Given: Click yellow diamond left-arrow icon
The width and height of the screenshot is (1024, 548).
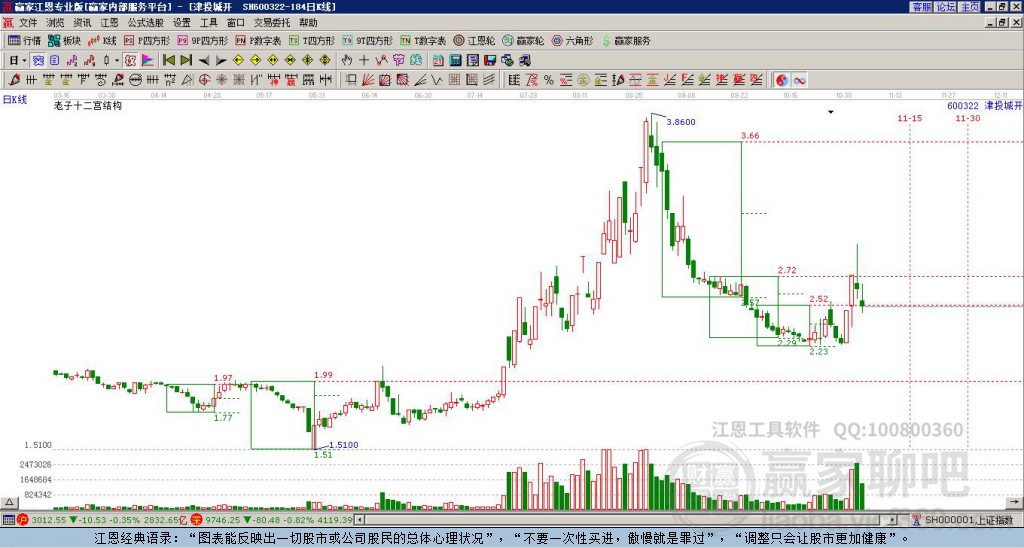Looking at the screenshot, I should coord(238,60).
